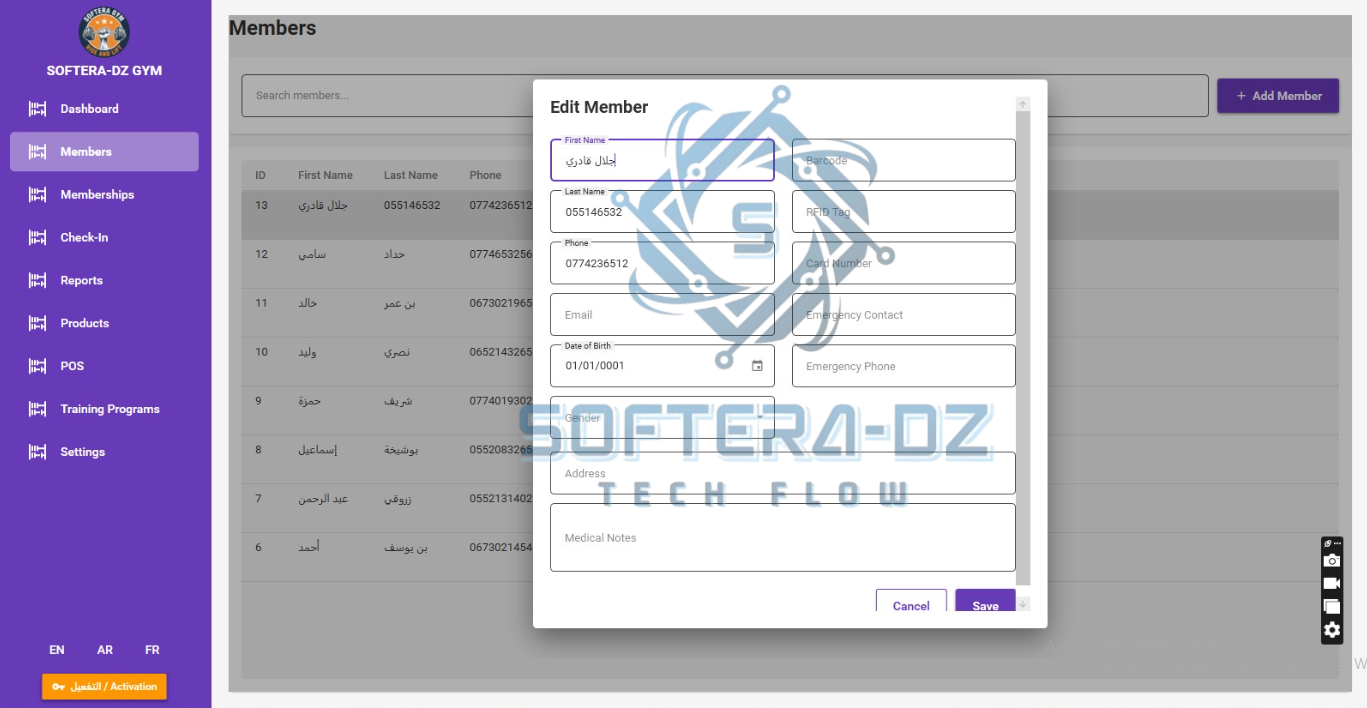1367x708 pixels.
Task: Click the Last Name column header
Action: pos(411,175)
